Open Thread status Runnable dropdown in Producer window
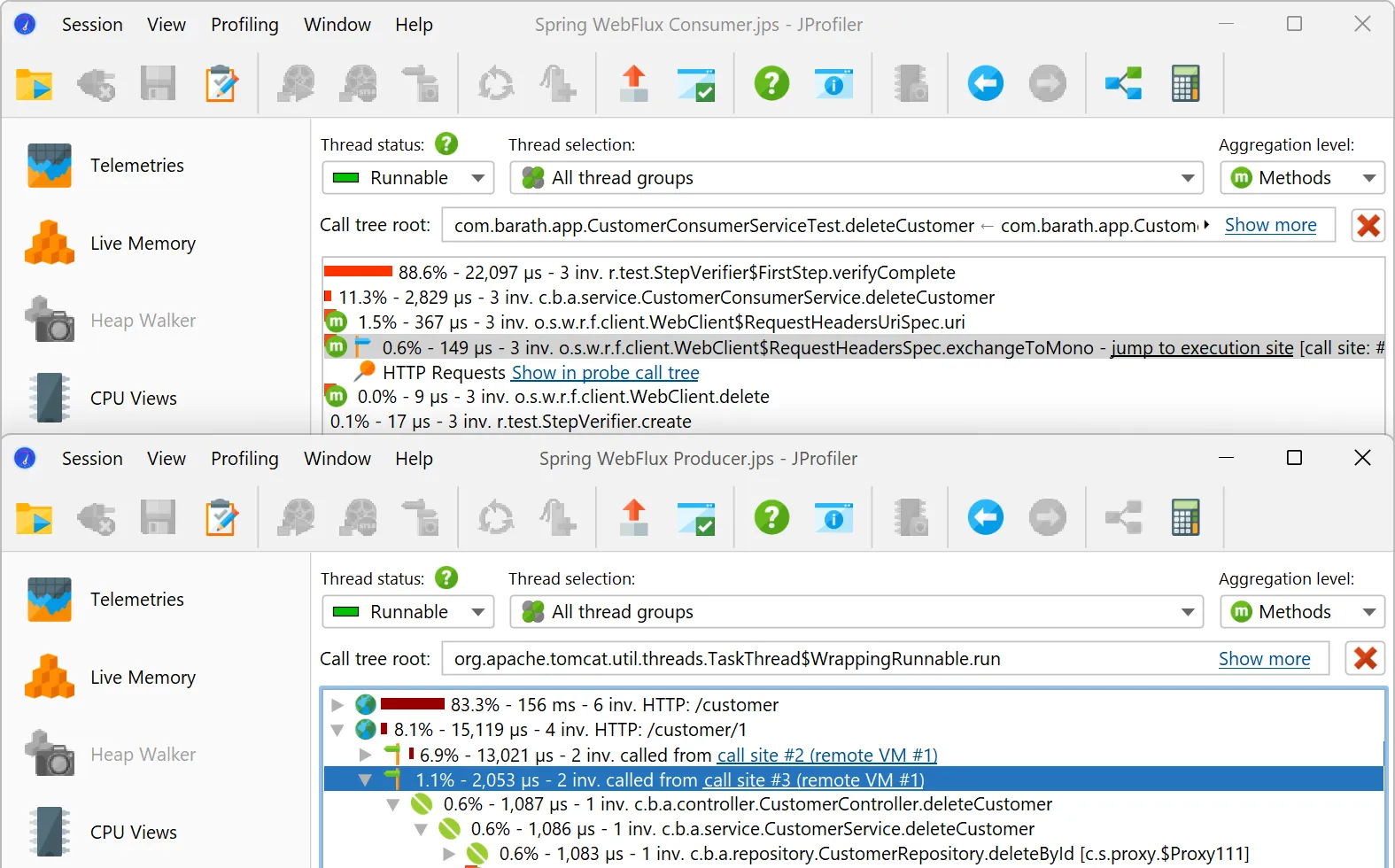1395x868 pixels. [x=408, y=612]
